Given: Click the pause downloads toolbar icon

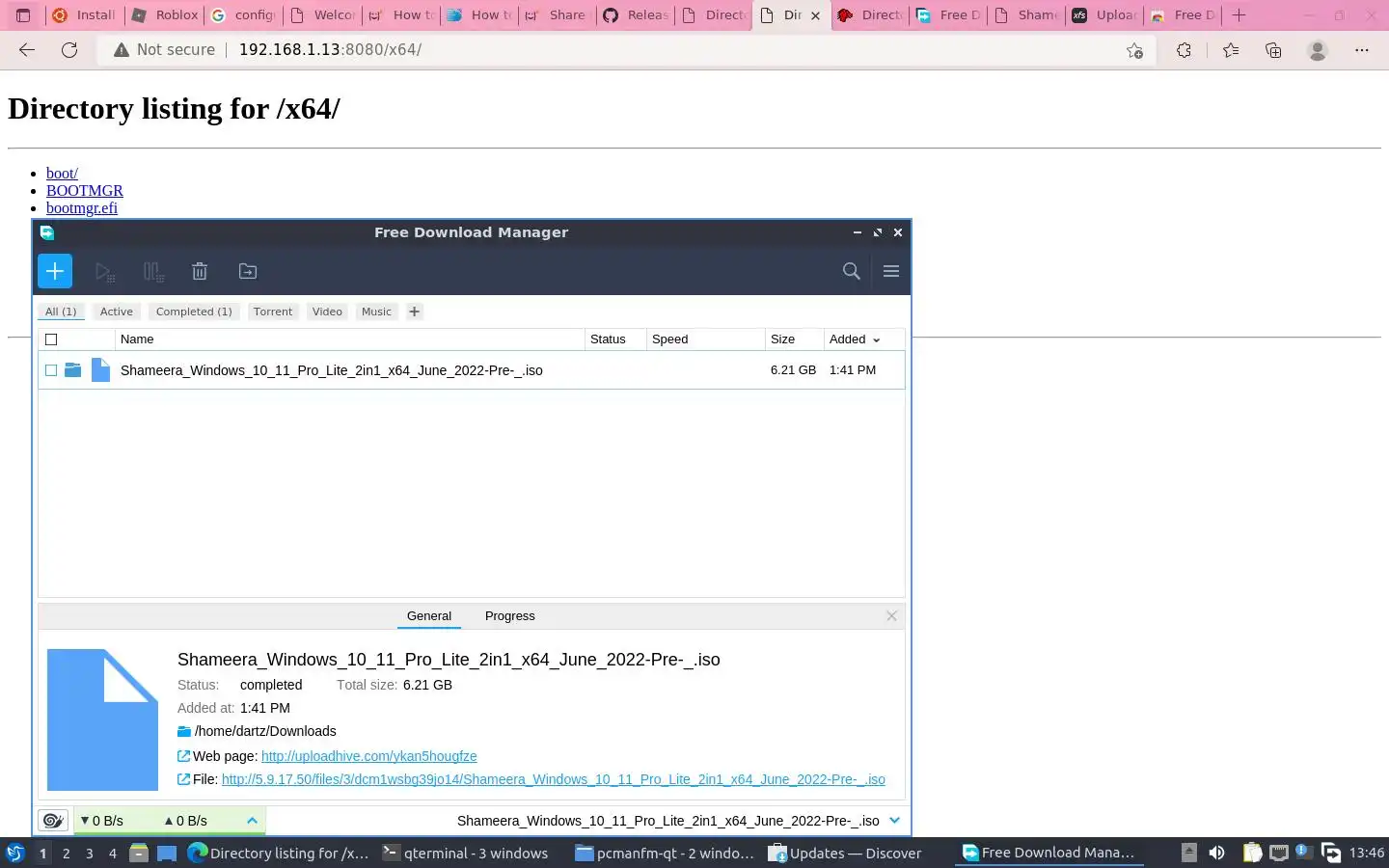Looking at the screenshot, I should click(153, 272).
